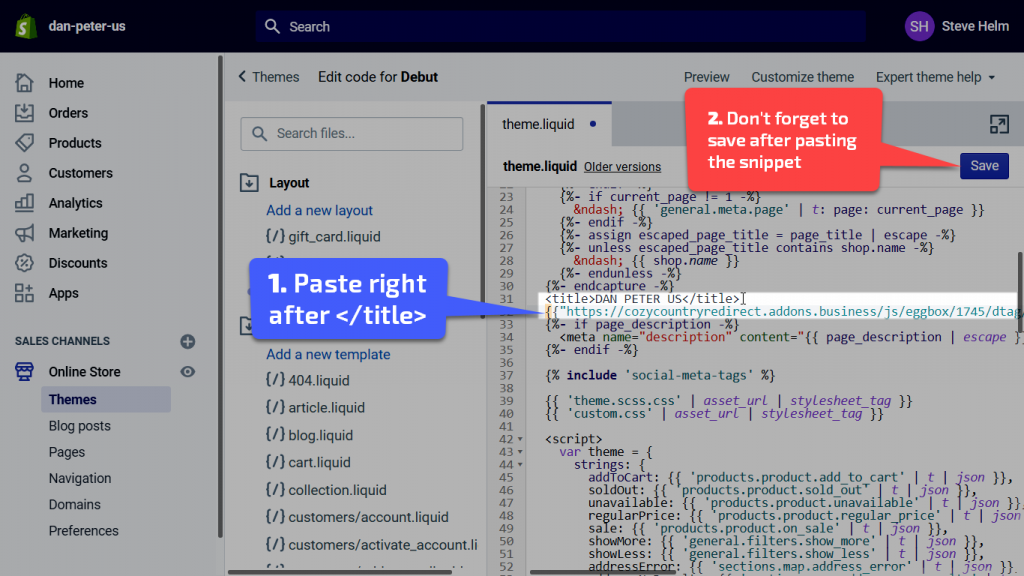Open blog.liquid template file

coord(310,435)
